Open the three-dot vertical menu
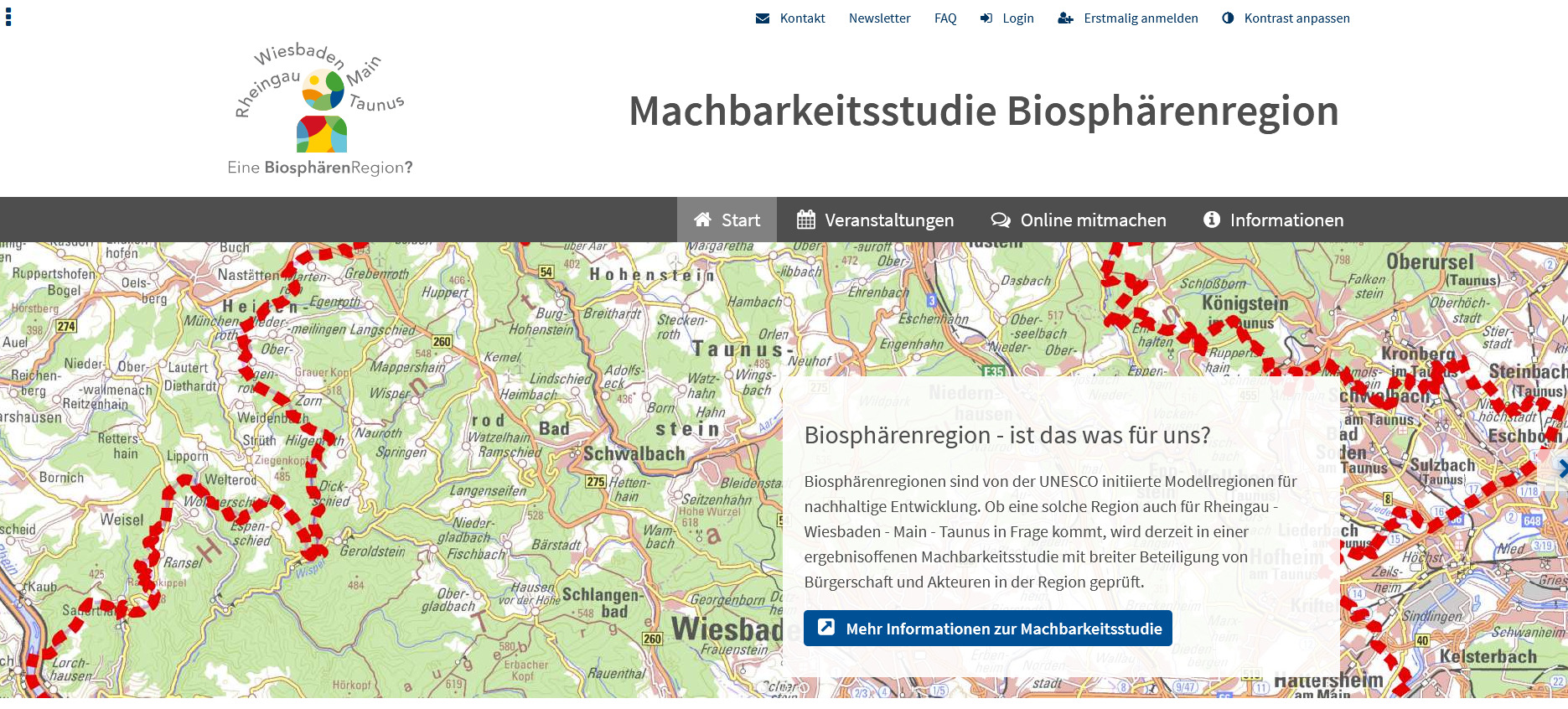The height and width of the screenshot is (709, 1568). point(8,17)
